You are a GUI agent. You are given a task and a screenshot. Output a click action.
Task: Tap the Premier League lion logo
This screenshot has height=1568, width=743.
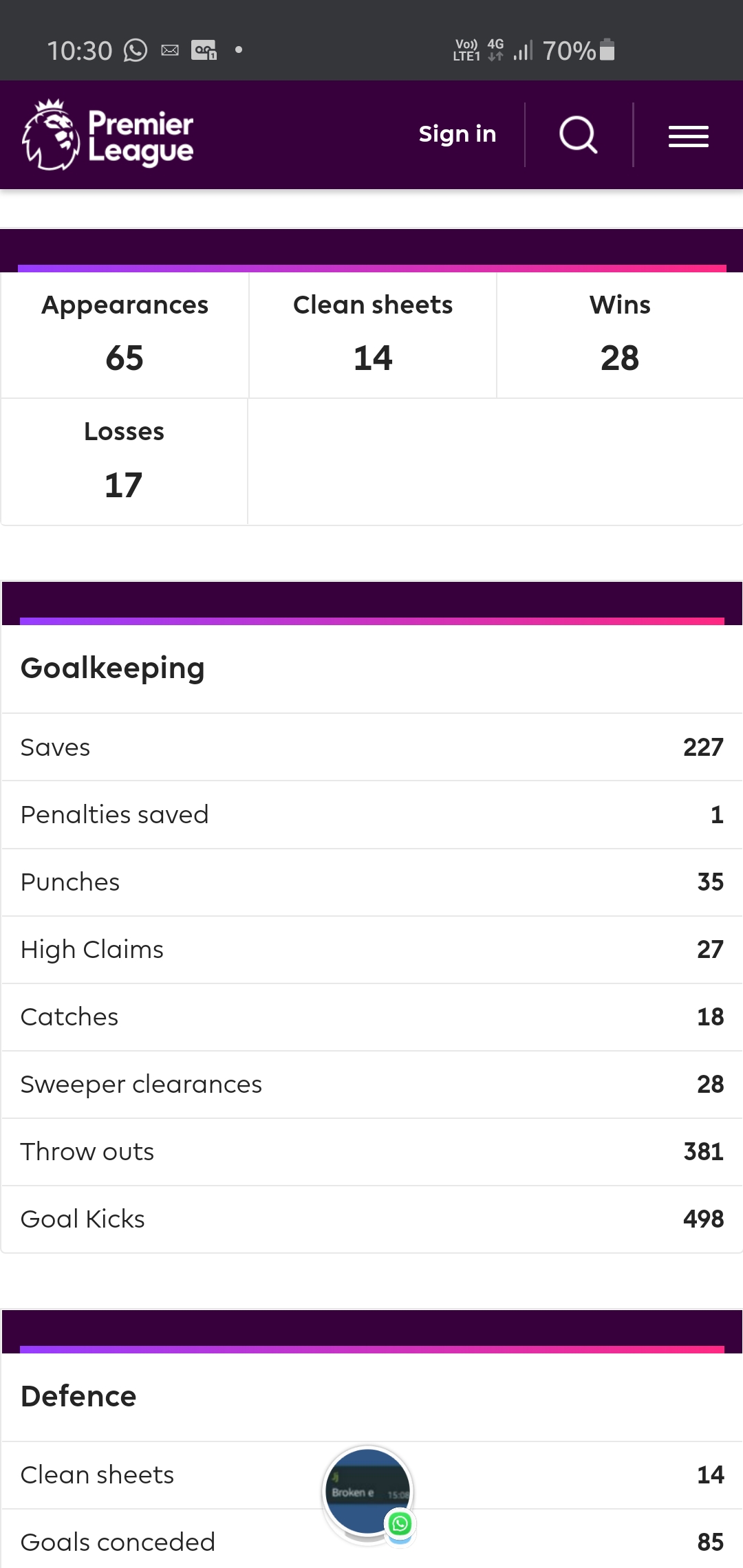click(x=50, y=135)
